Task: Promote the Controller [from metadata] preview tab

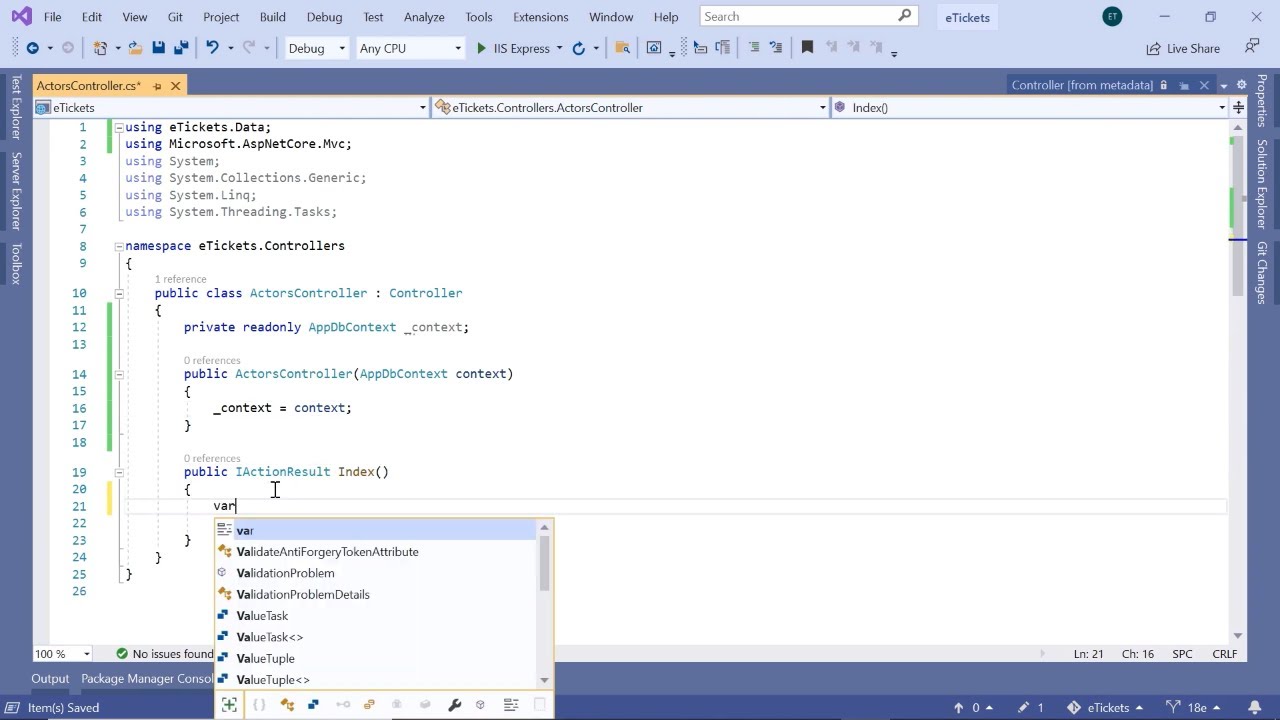Action: 1184,85
